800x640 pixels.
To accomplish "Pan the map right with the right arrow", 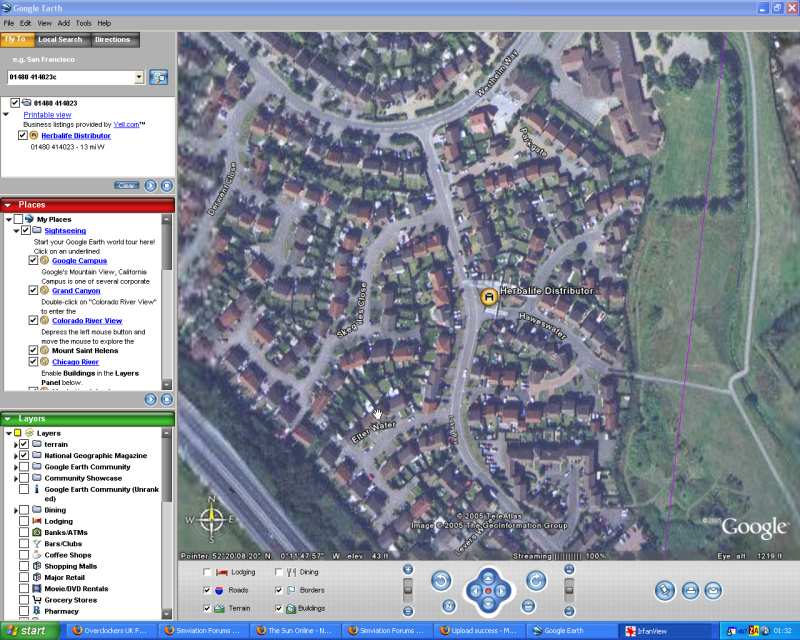I will pyautogui.click(x=501, y=591).
